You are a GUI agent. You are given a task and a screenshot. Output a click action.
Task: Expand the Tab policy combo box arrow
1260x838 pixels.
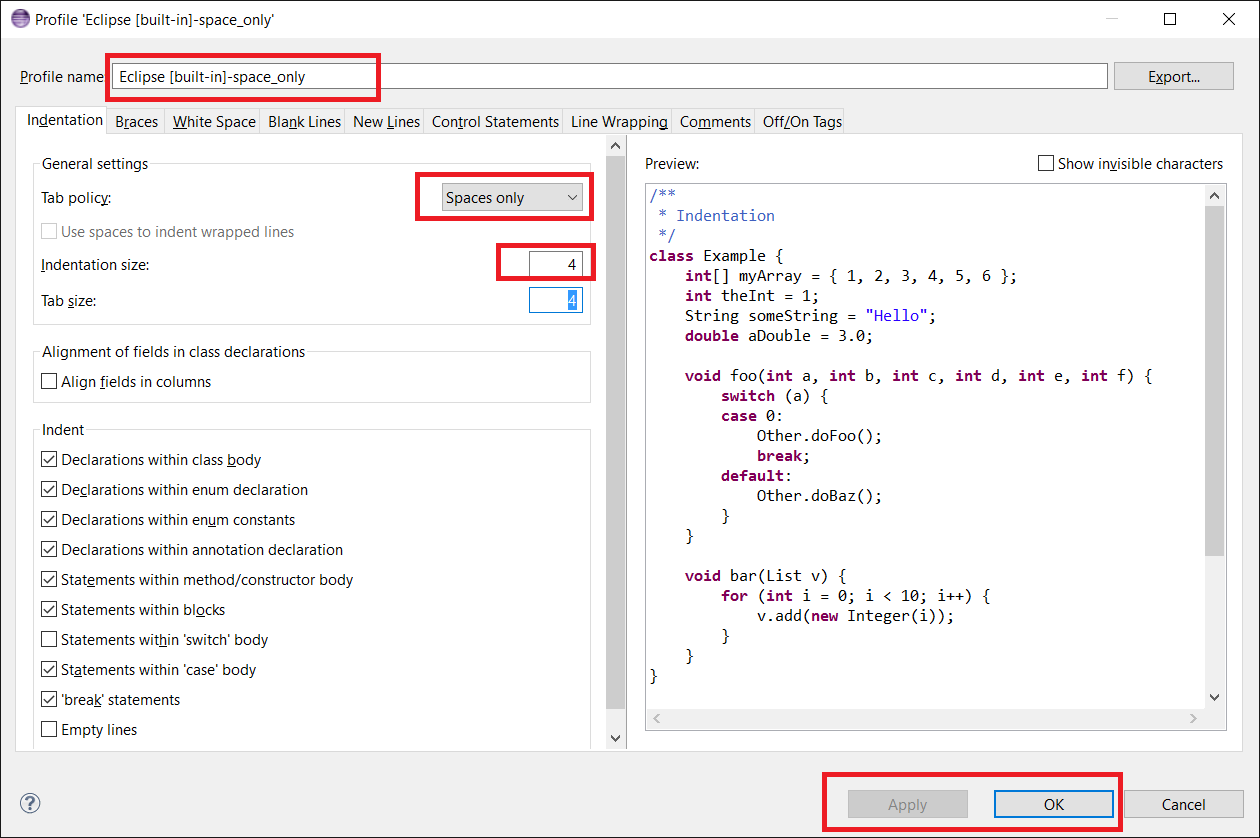[x=572, y=196]
